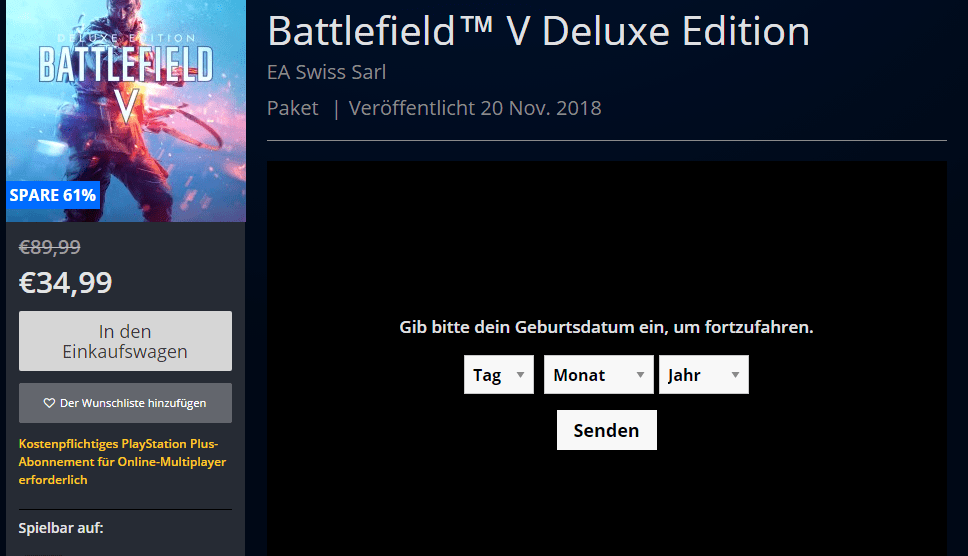The width and height of the screenshot is (968, 556).
Task: Click the PlayStation Plus subscription notice
Action: (122, 462)
